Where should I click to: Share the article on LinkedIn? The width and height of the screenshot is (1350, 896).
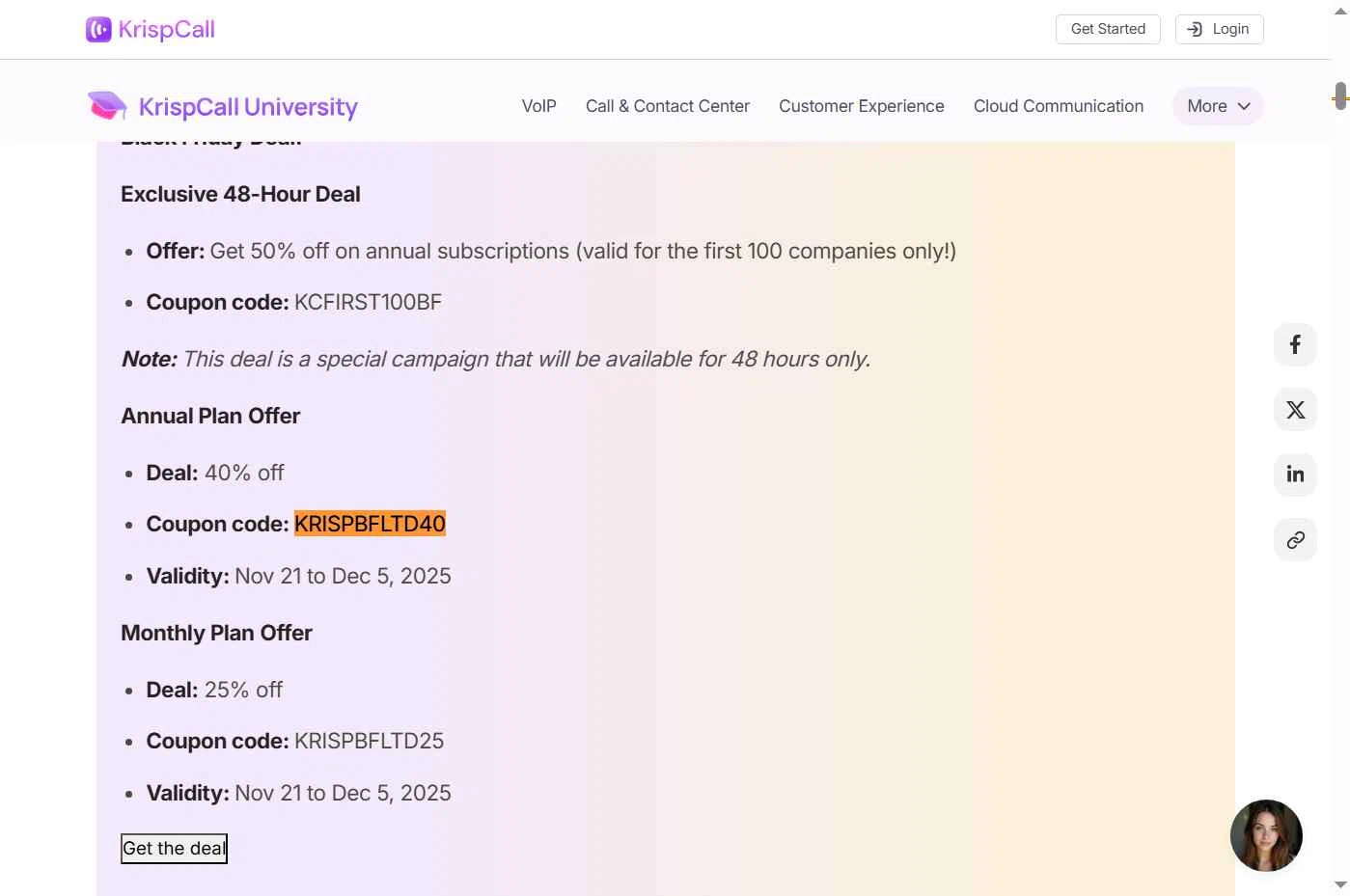[1295, 475]
